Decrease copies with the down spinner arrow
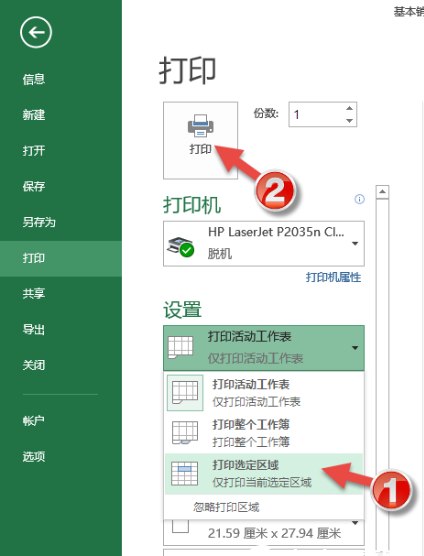Viewport: 424px width, 556px height. click(x=349, y=121)
